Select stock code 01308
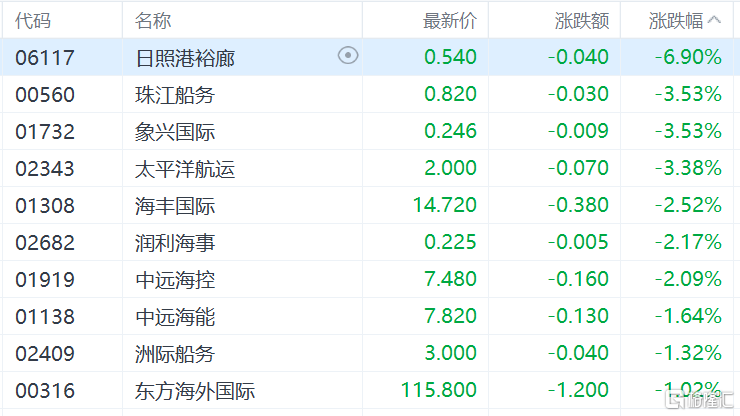Screen dimensions: 740x416 pyautogui.click(x=45, y=205)
